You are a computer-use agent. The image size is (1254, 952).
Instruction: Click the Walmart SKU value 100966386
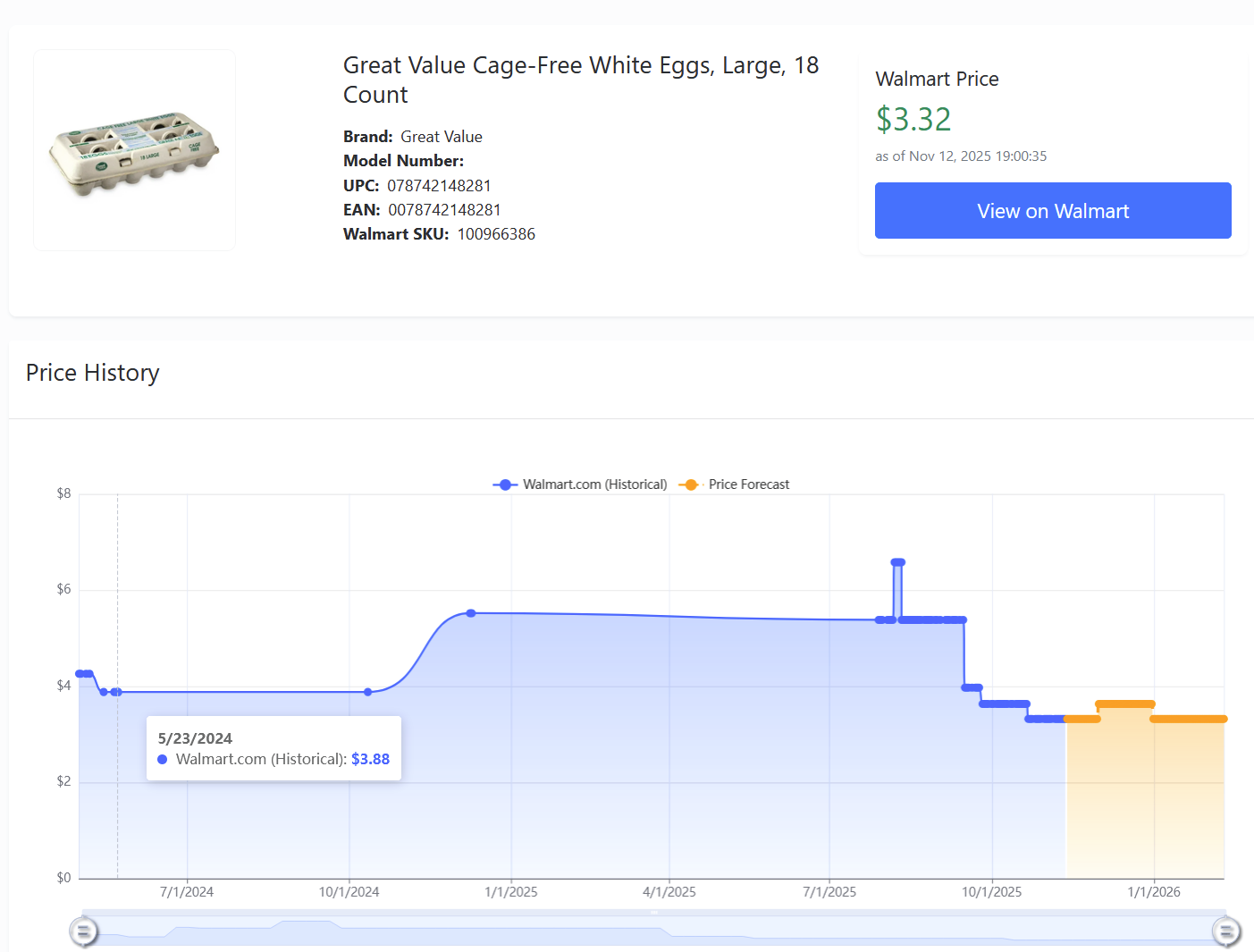coord(496,234)
